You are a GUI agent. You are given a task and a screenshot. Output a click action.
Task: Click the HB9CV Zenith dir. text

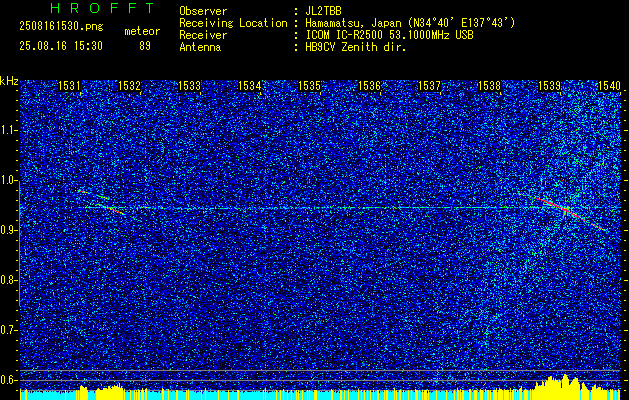356,47
